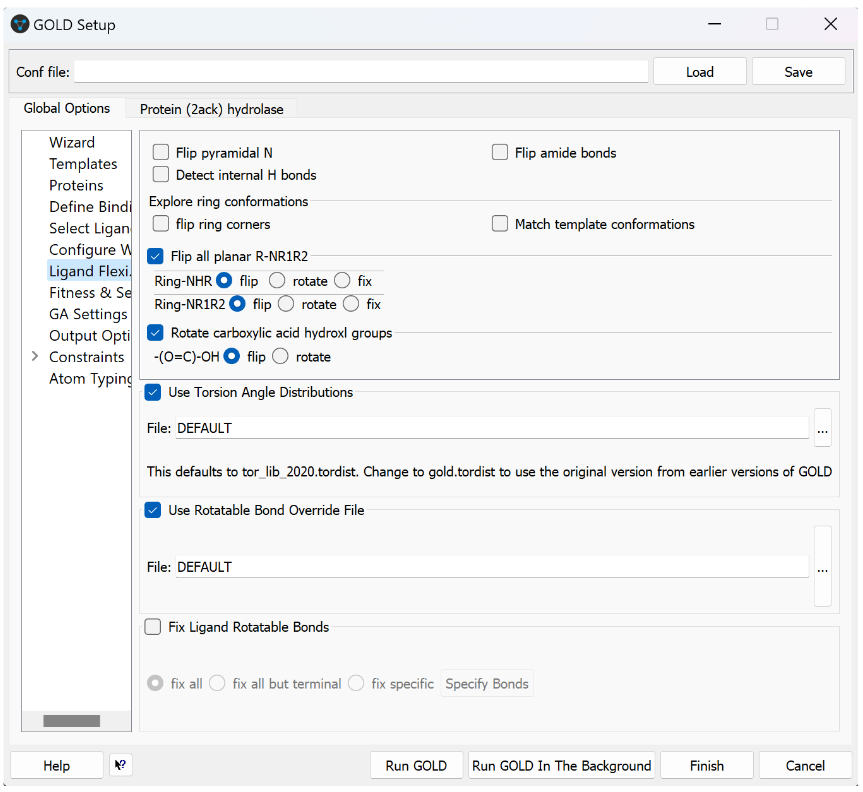
Task: Uncheck Use Torsion Angle Distributions
Action: (x=153, y=392)
